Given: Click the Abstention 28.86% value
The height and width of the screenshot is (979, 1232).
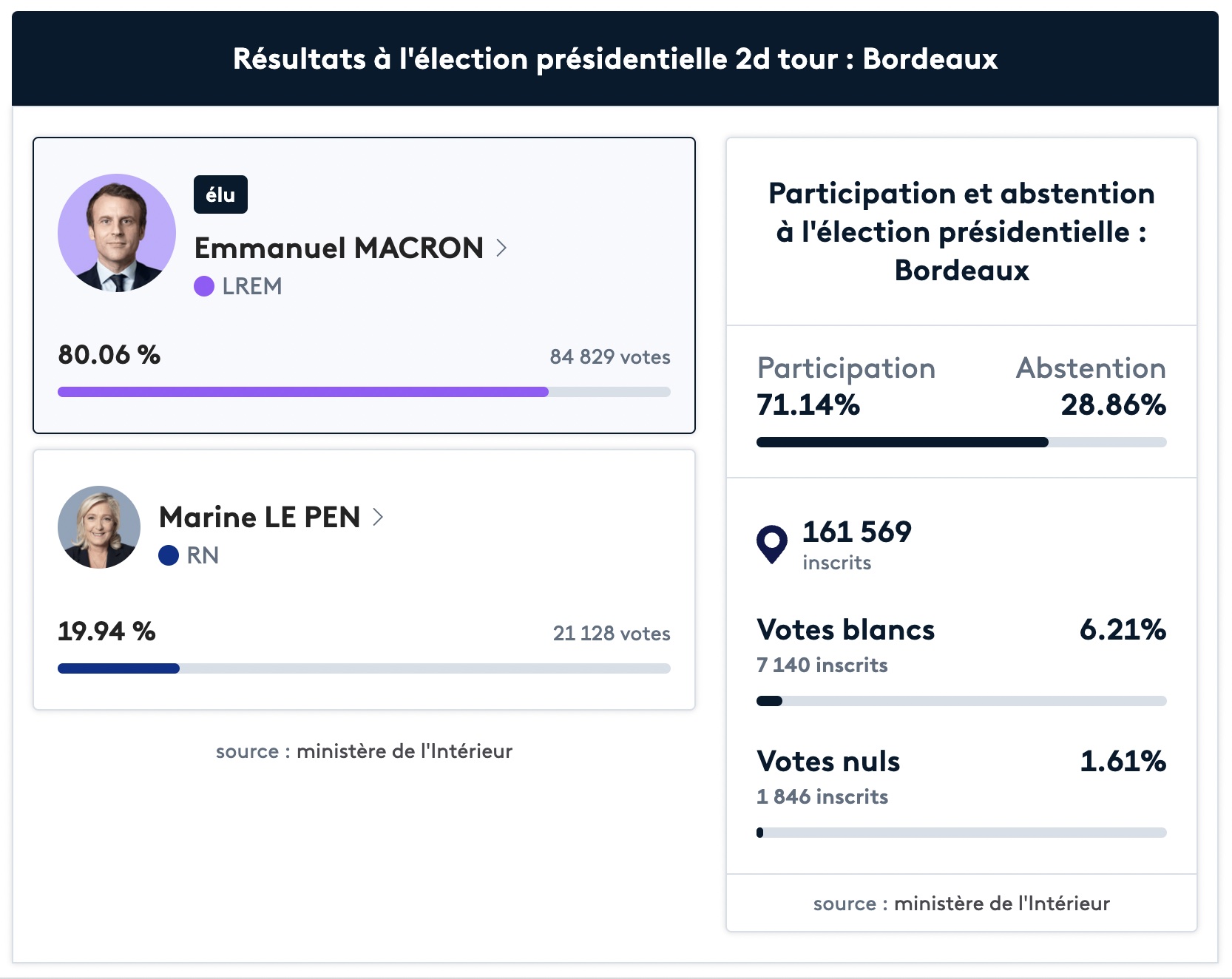Looking at the screenshot, I should click(1113, 405).
